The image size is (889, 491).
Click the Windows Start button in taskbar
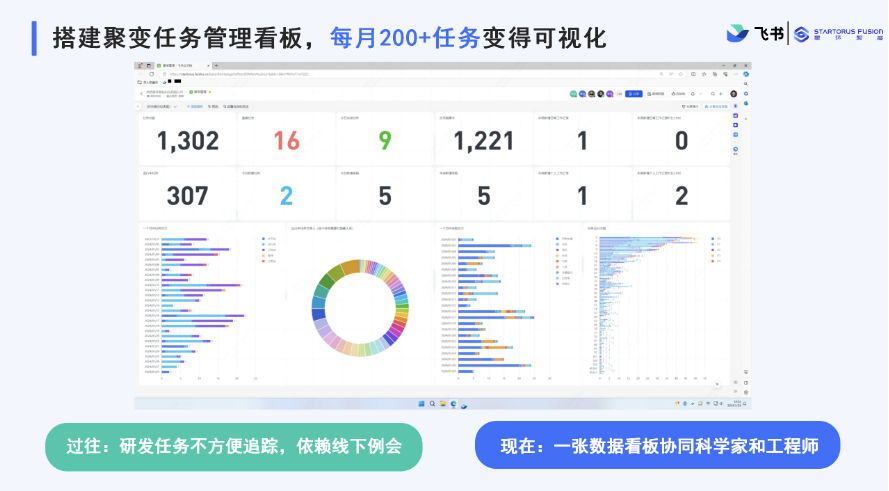coord(419,403)
